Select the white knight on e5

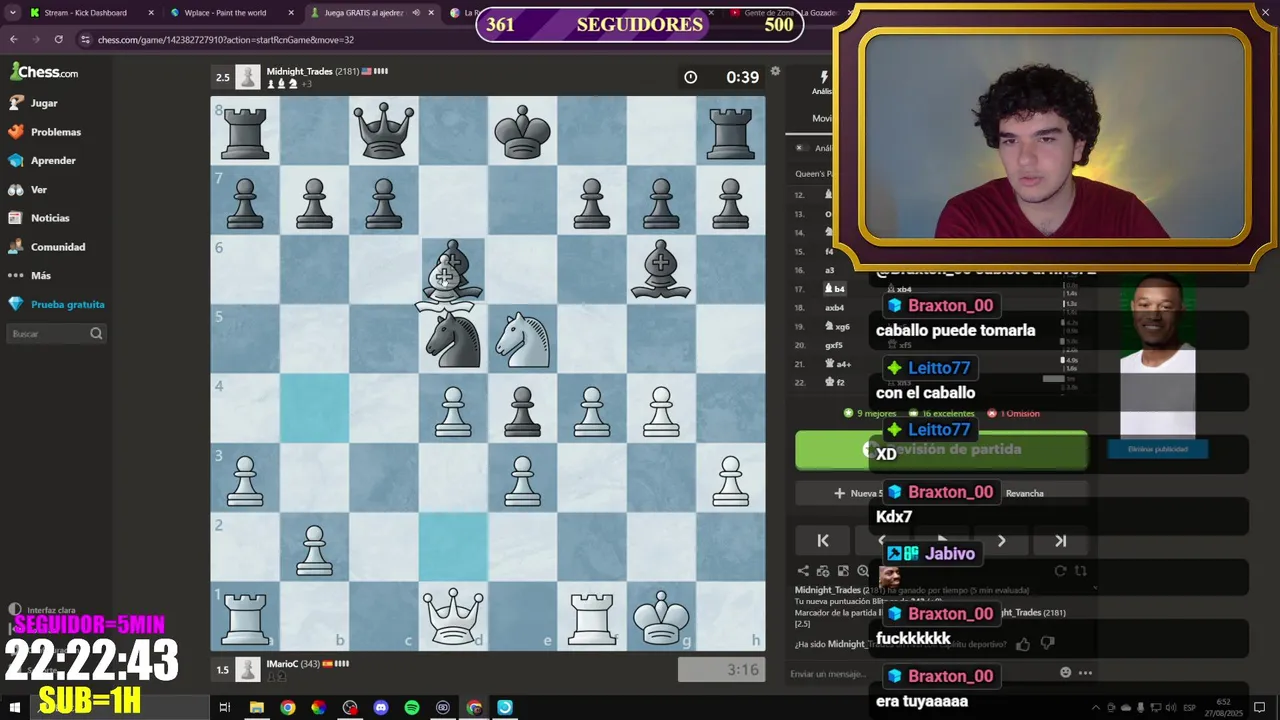(522, 339)
